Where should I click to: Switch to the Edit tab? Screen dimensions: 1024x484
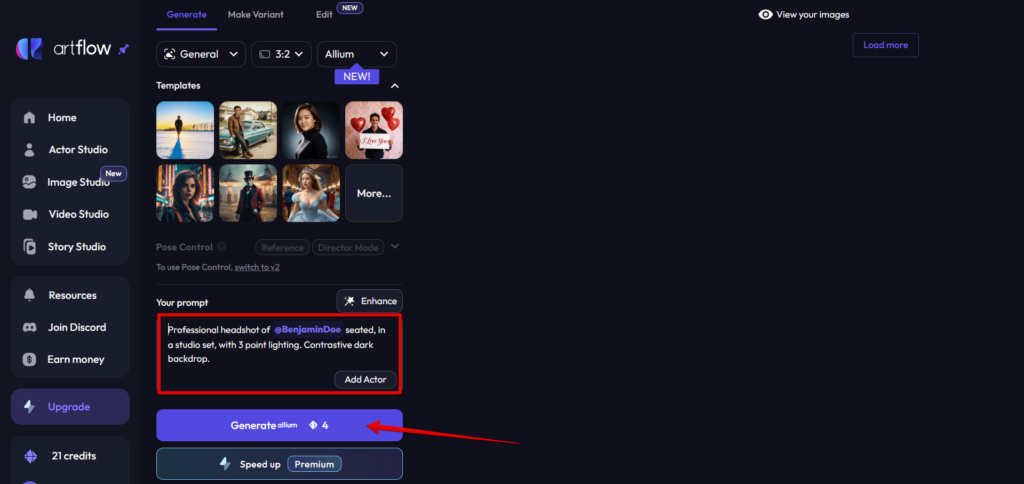click(325, 14)
